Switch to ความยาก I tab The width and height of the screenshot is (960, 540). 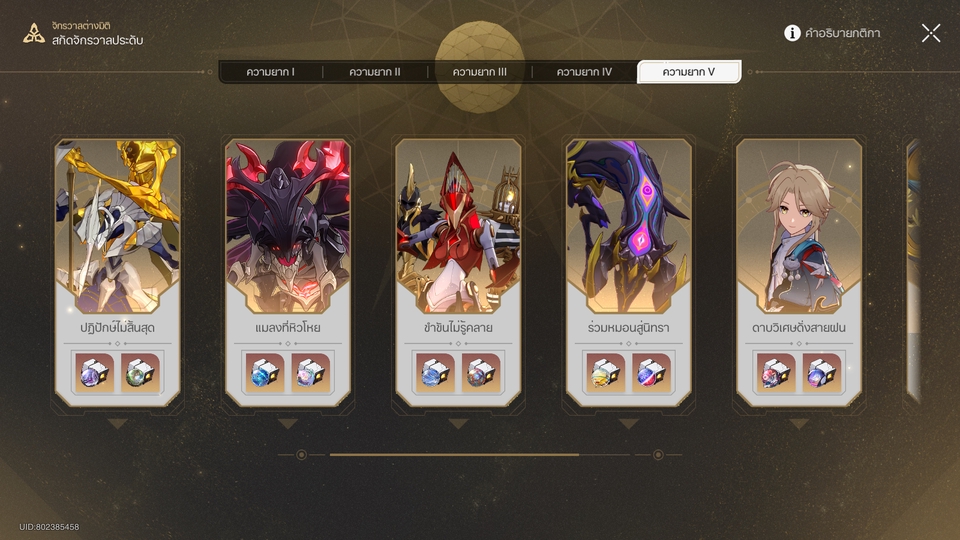270,72
